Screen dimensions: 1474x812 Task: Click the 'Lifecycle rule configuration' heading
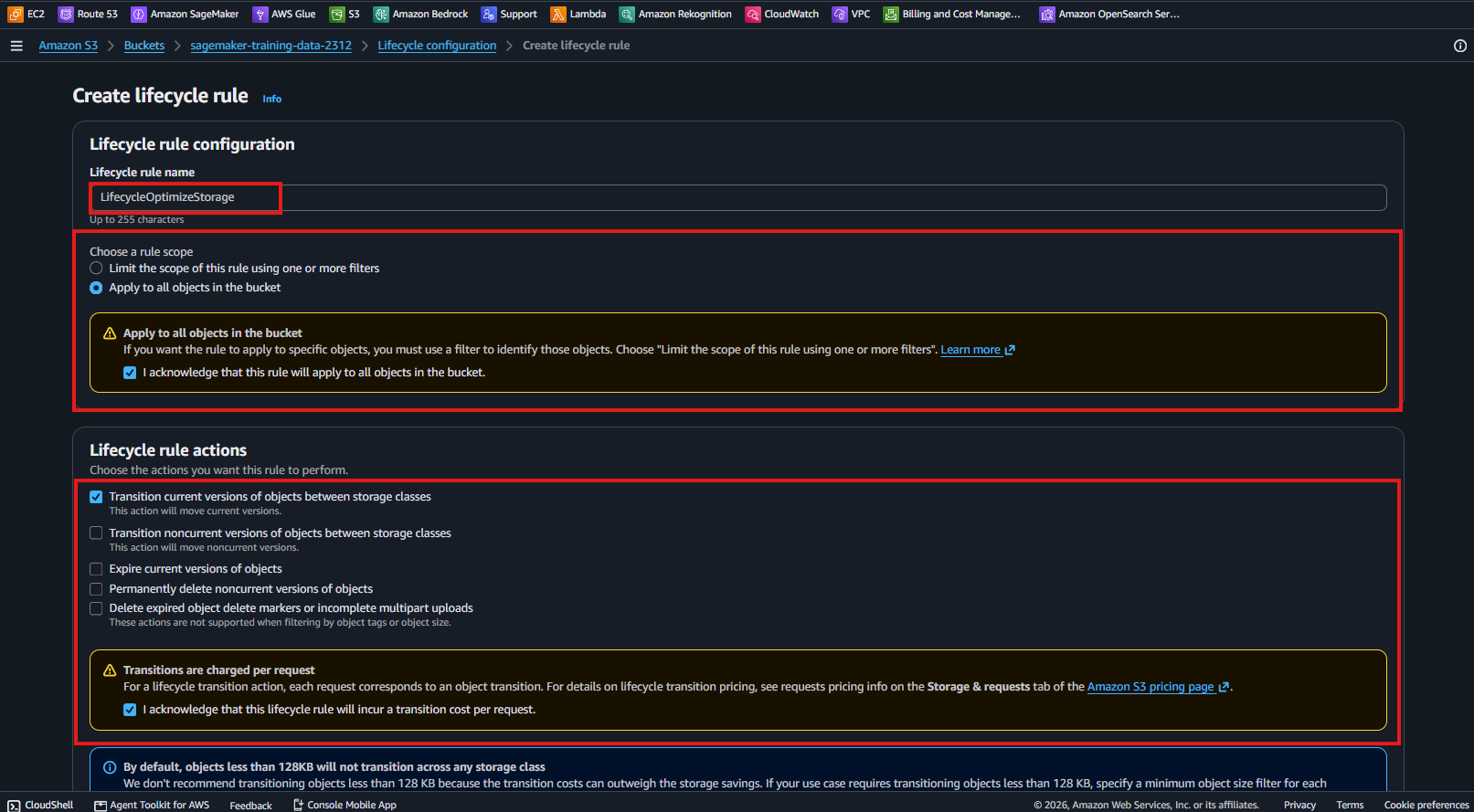192,144
